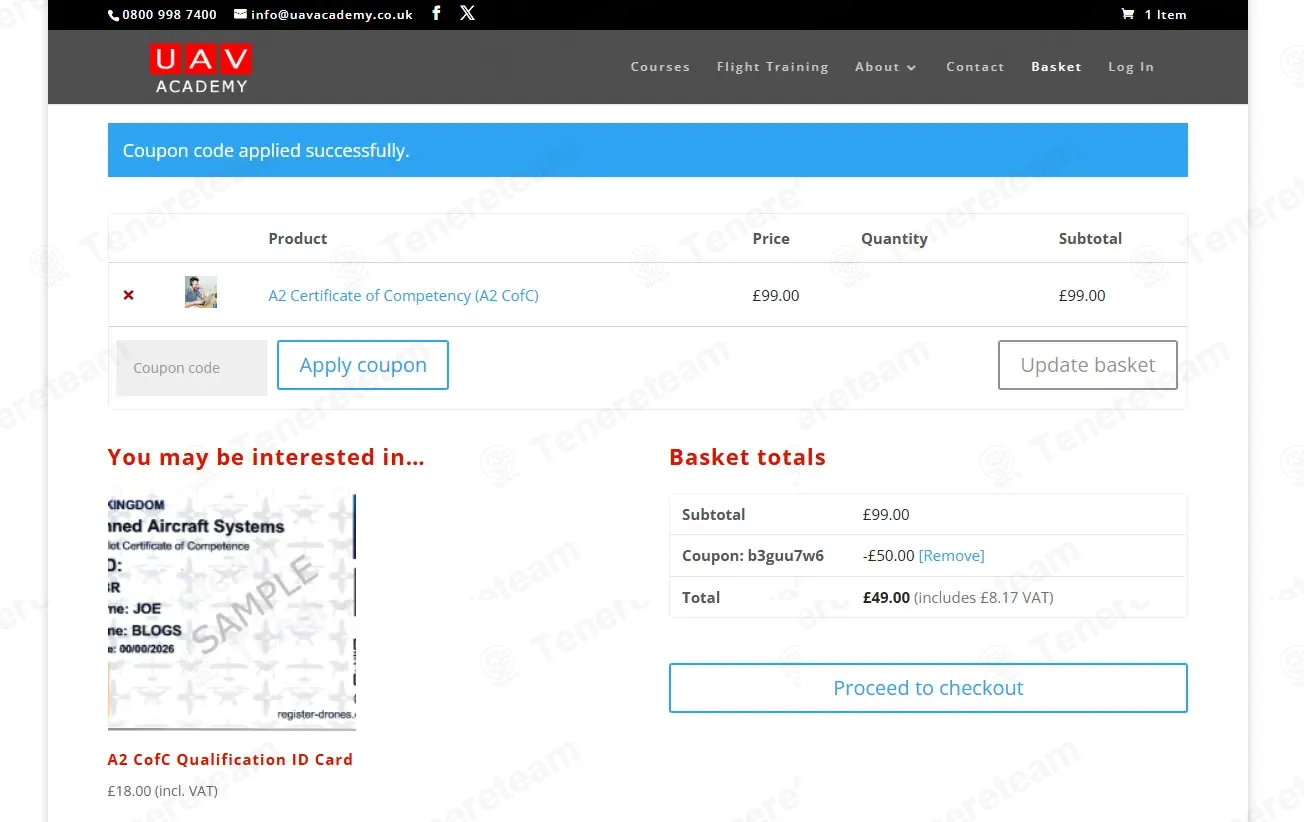Open A2 Certificate of Competency product link

(403, 295)
